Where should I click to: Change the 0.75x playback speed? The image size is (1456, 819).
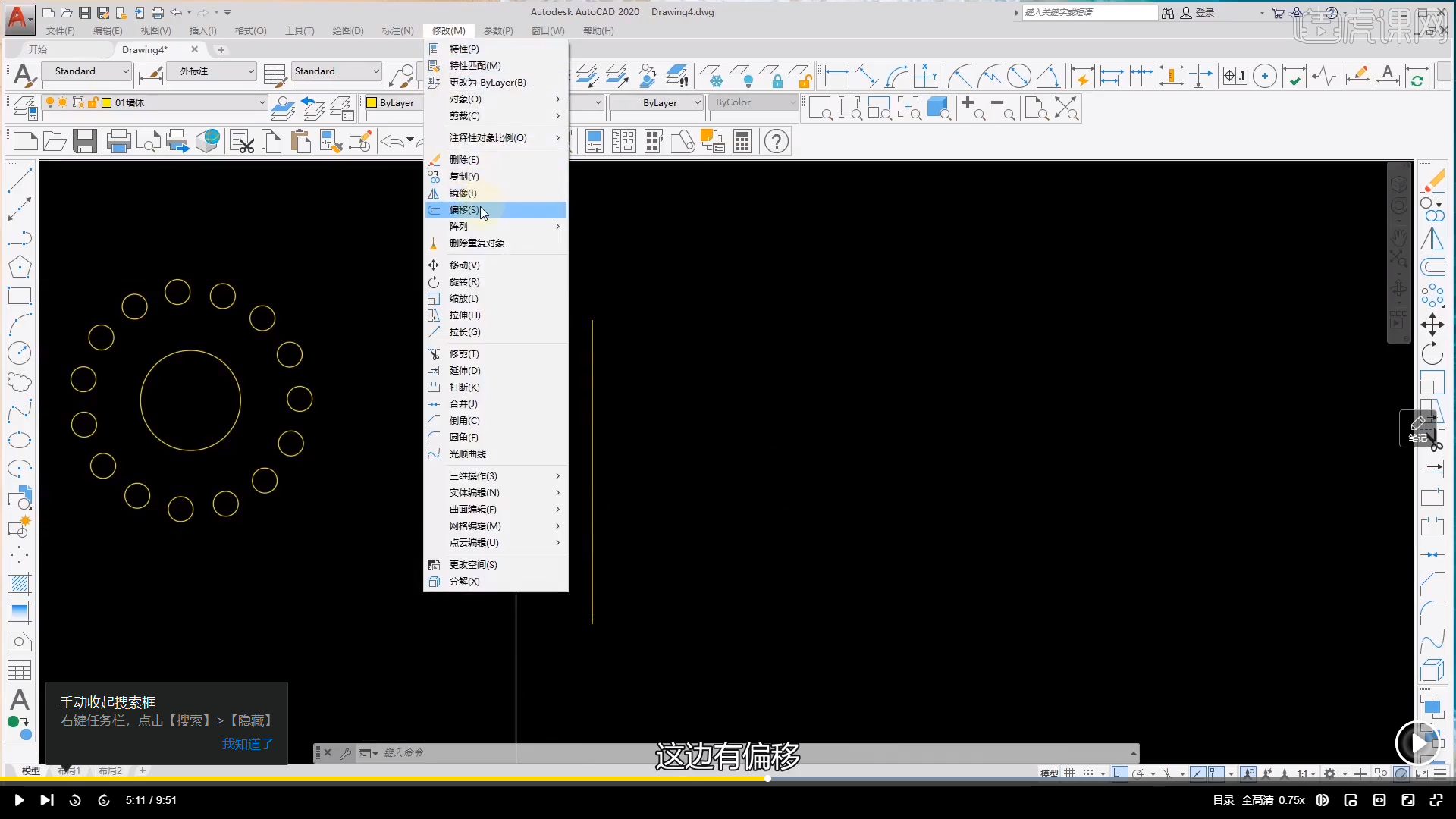(1291, 800)
